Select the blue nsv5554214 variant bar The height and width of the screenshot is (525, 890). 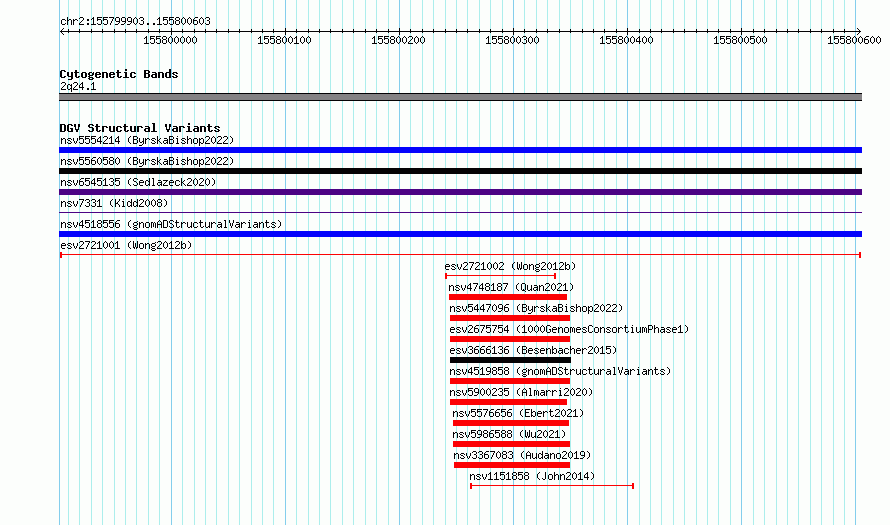click(x=460, y=150)
